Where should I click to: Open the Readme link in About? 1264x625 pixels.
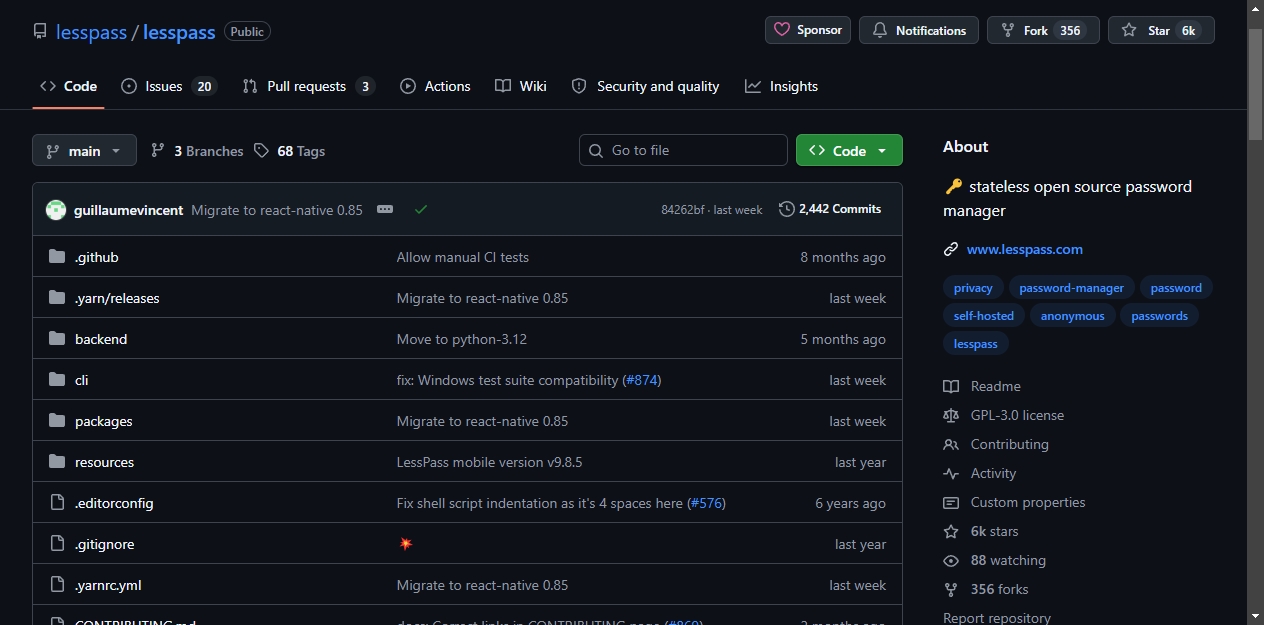point(982,386)
